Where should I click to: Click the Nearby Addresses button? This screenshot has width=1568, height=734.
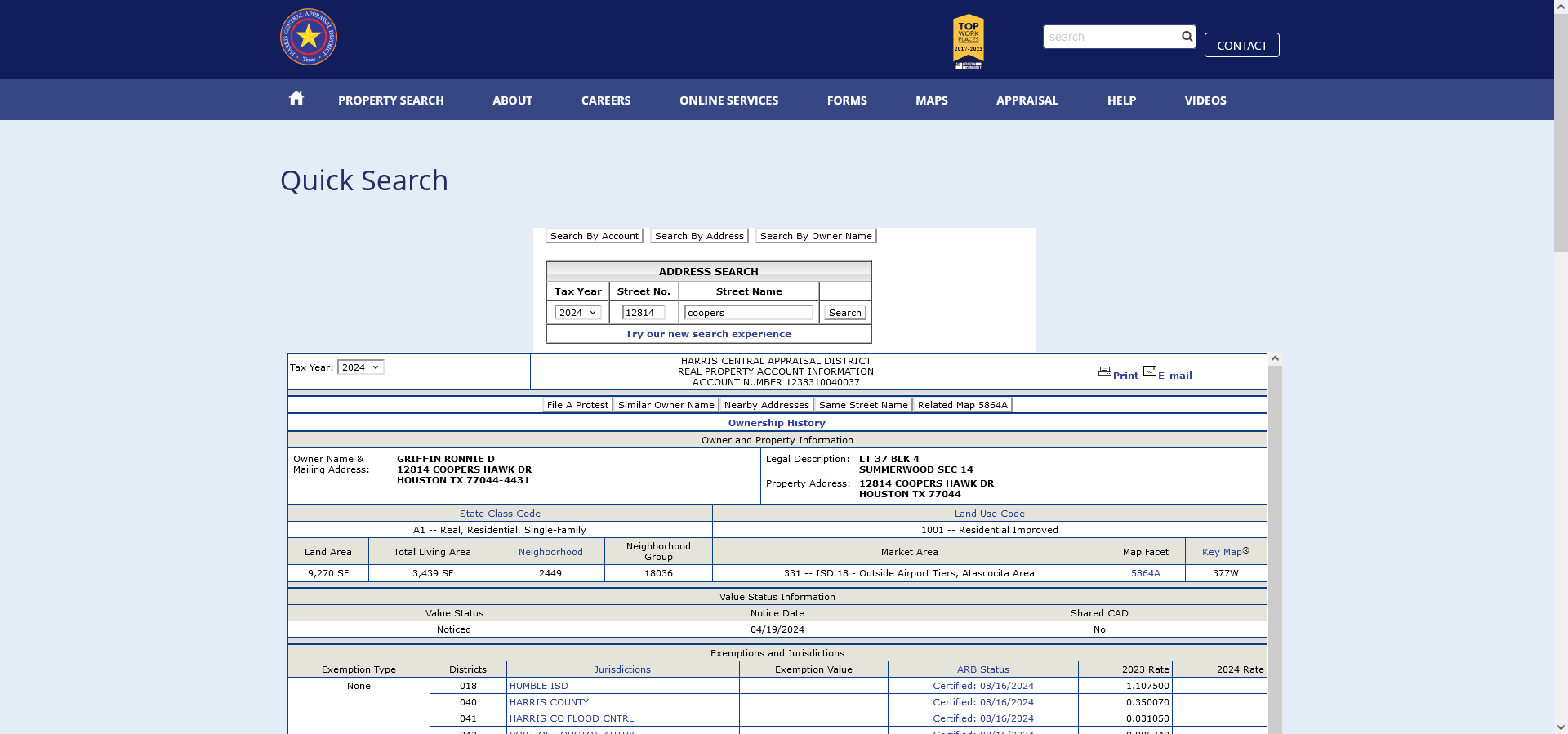(x=767, y=405)
